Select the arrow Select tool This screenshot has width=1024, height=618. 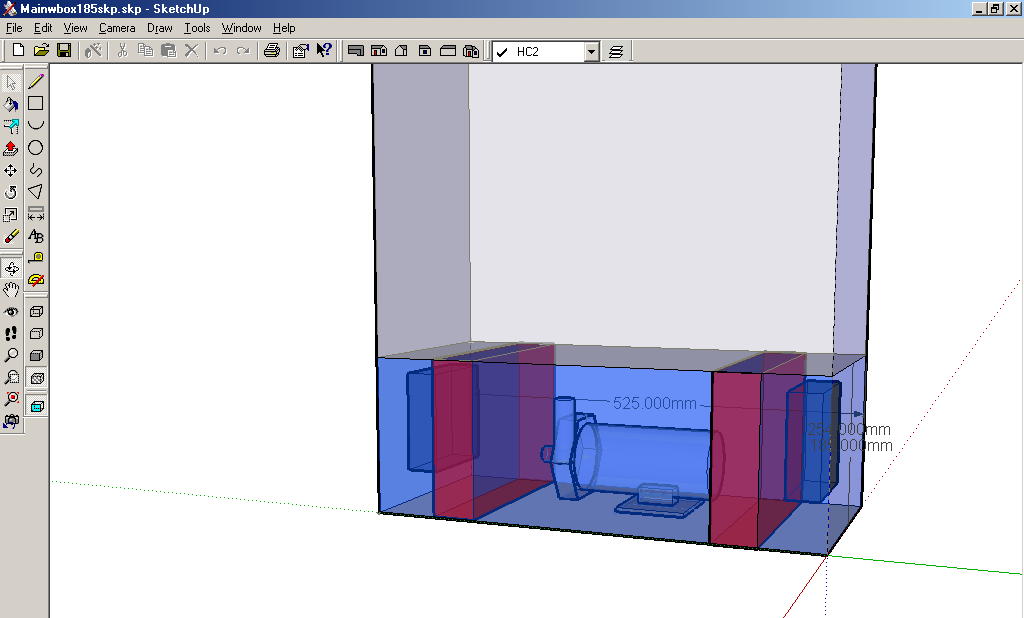11,82
